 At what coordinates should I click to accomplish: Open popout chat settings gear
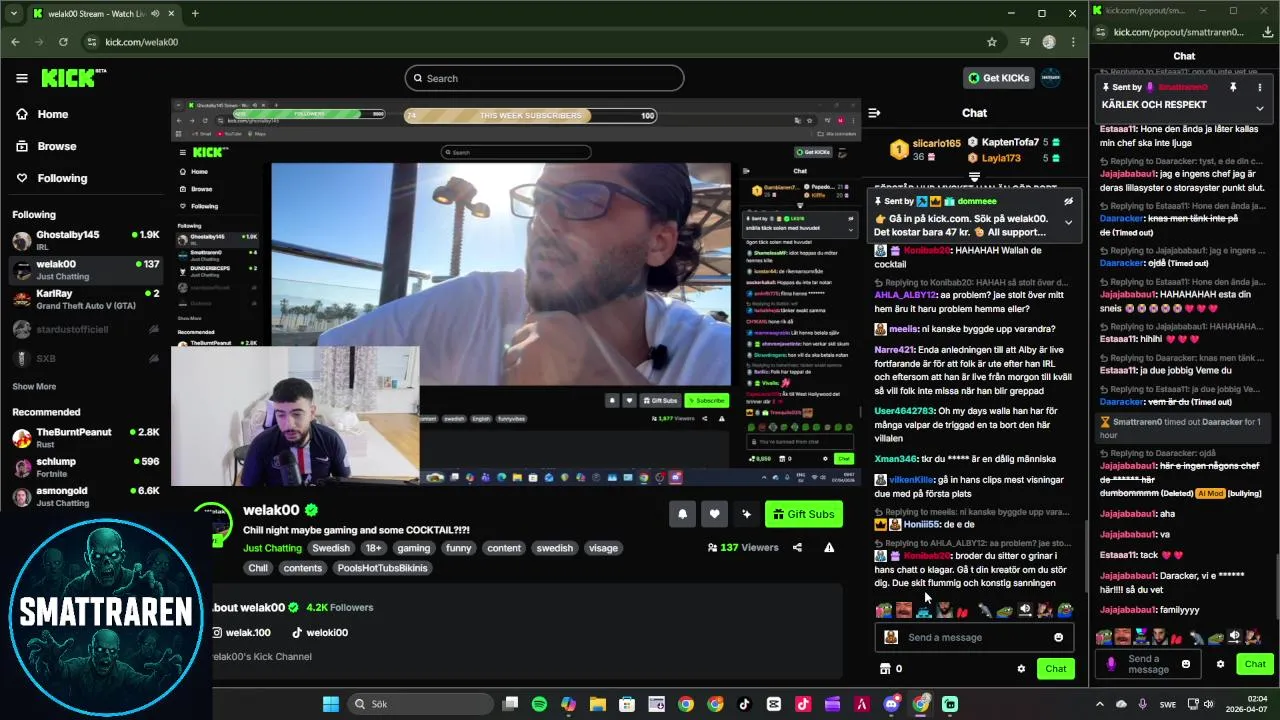1220,664
